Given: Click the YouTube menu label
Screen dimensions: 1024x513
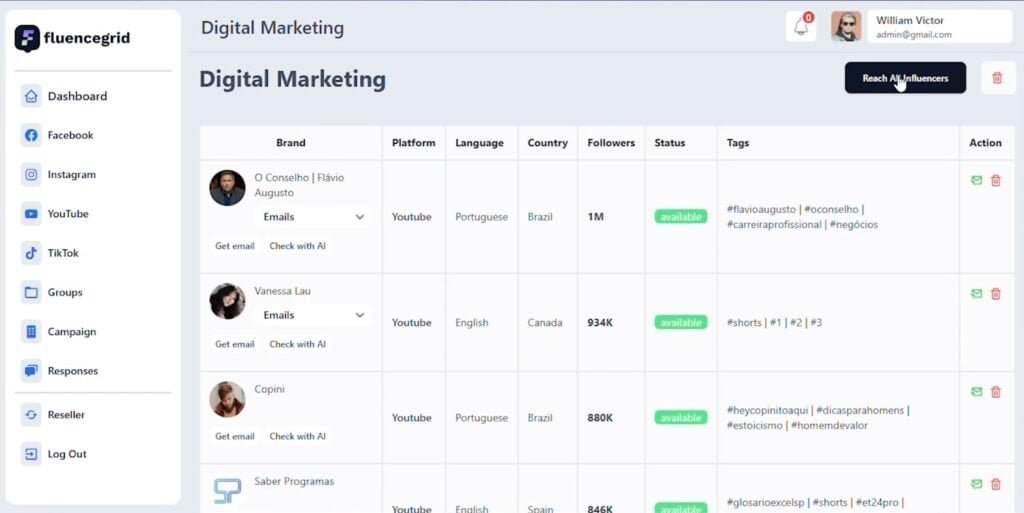Looking at the screenshot, I should pyautogui.click(x=68, y=213).
